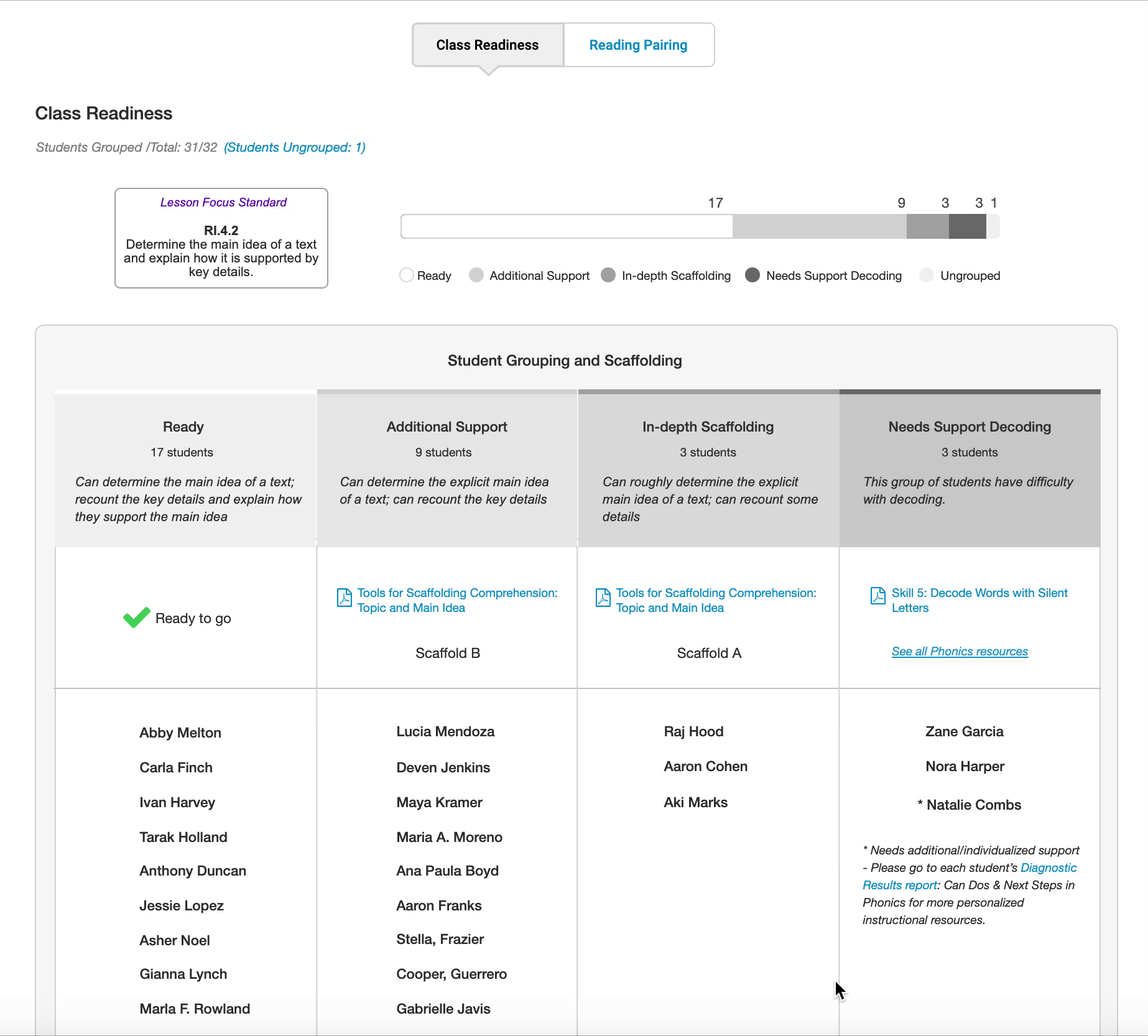Open the Students Ungrouped: 1 link
This screenshot has width=1148, height=1036.
tap(295, 147)
